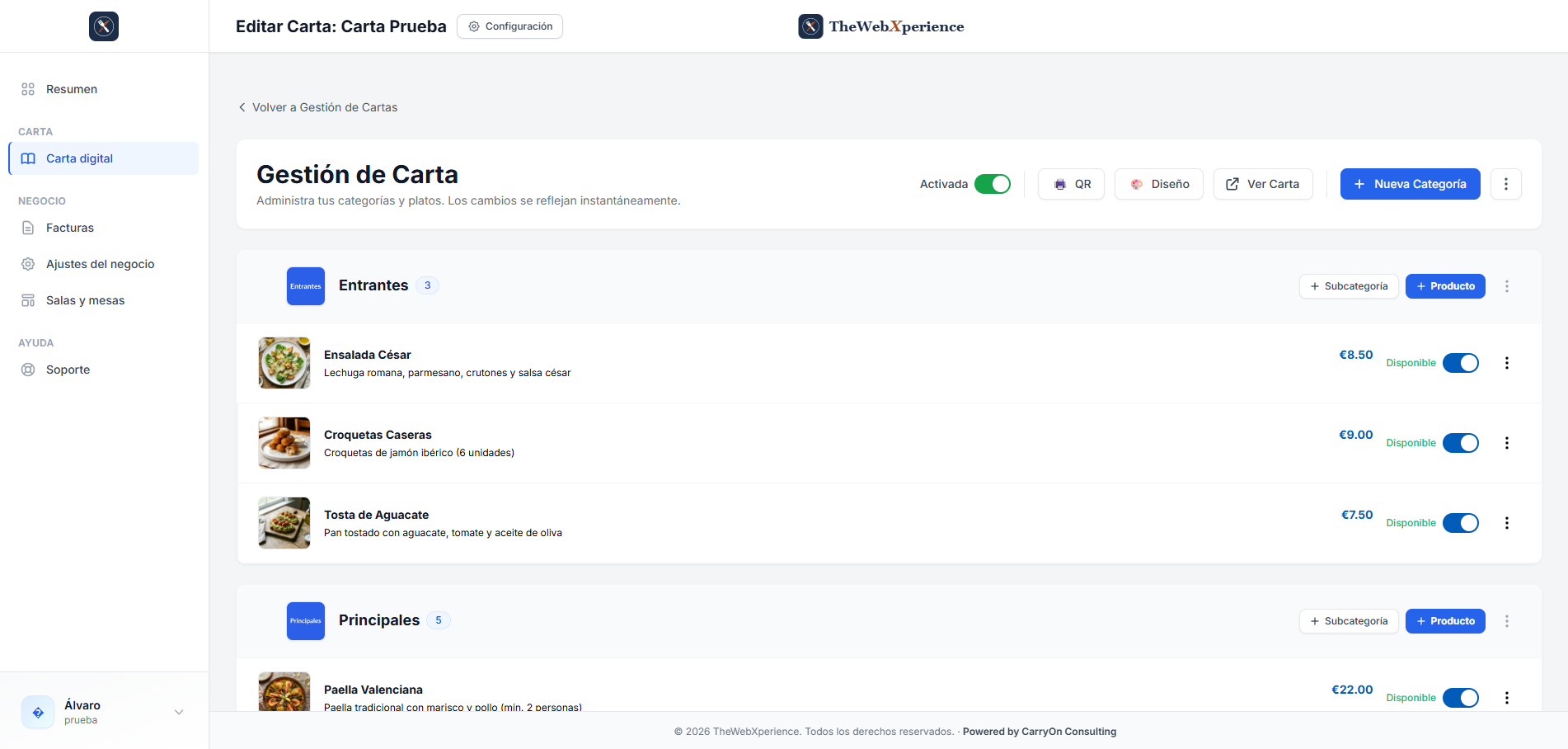The height and width of the screenshot is (749, 1568).
Task: Click the Paella Valenciana thumbnail image
Action: (x=284, y=691)
